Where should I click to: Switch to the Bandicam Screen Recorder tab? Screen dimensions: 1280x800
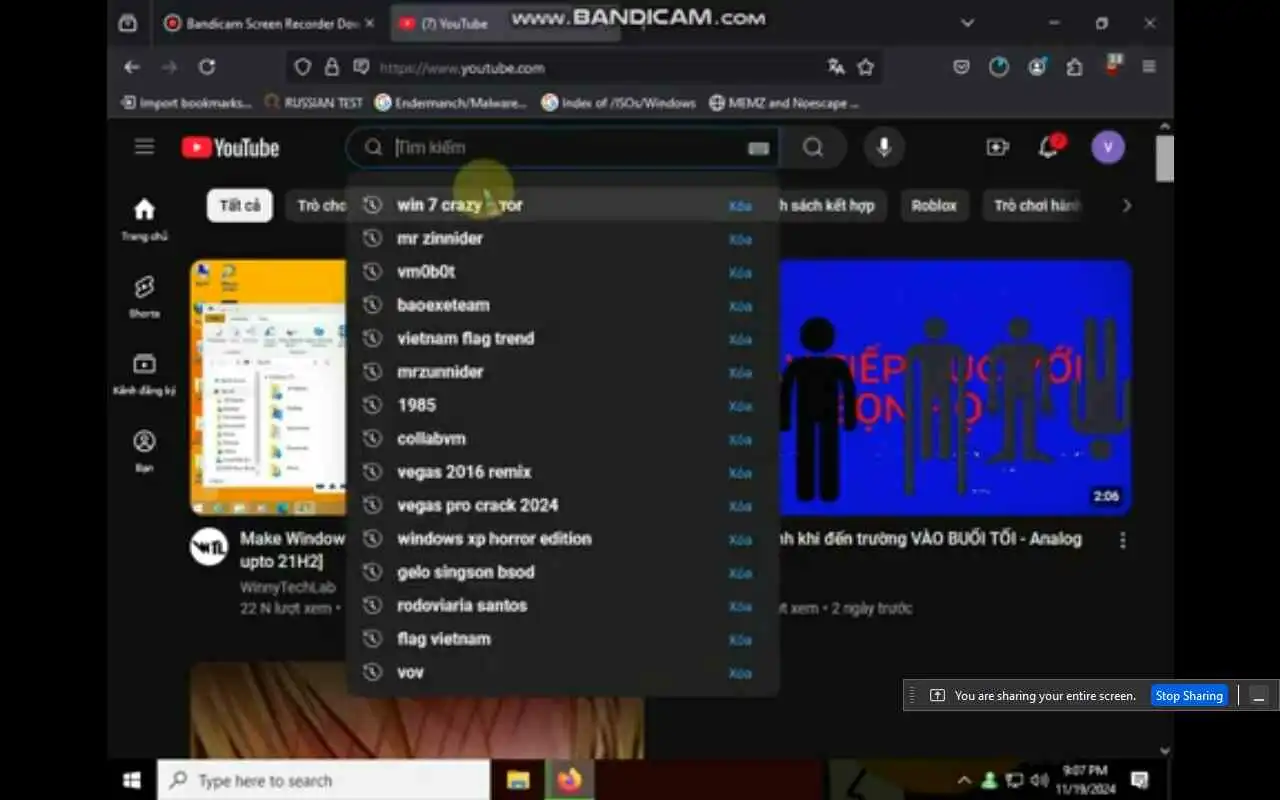(269, 23)
